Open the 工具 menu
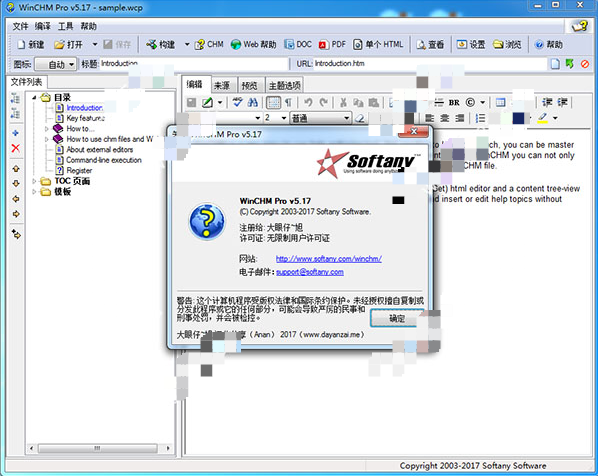The image size is (598, 476). tap(66, 26)
